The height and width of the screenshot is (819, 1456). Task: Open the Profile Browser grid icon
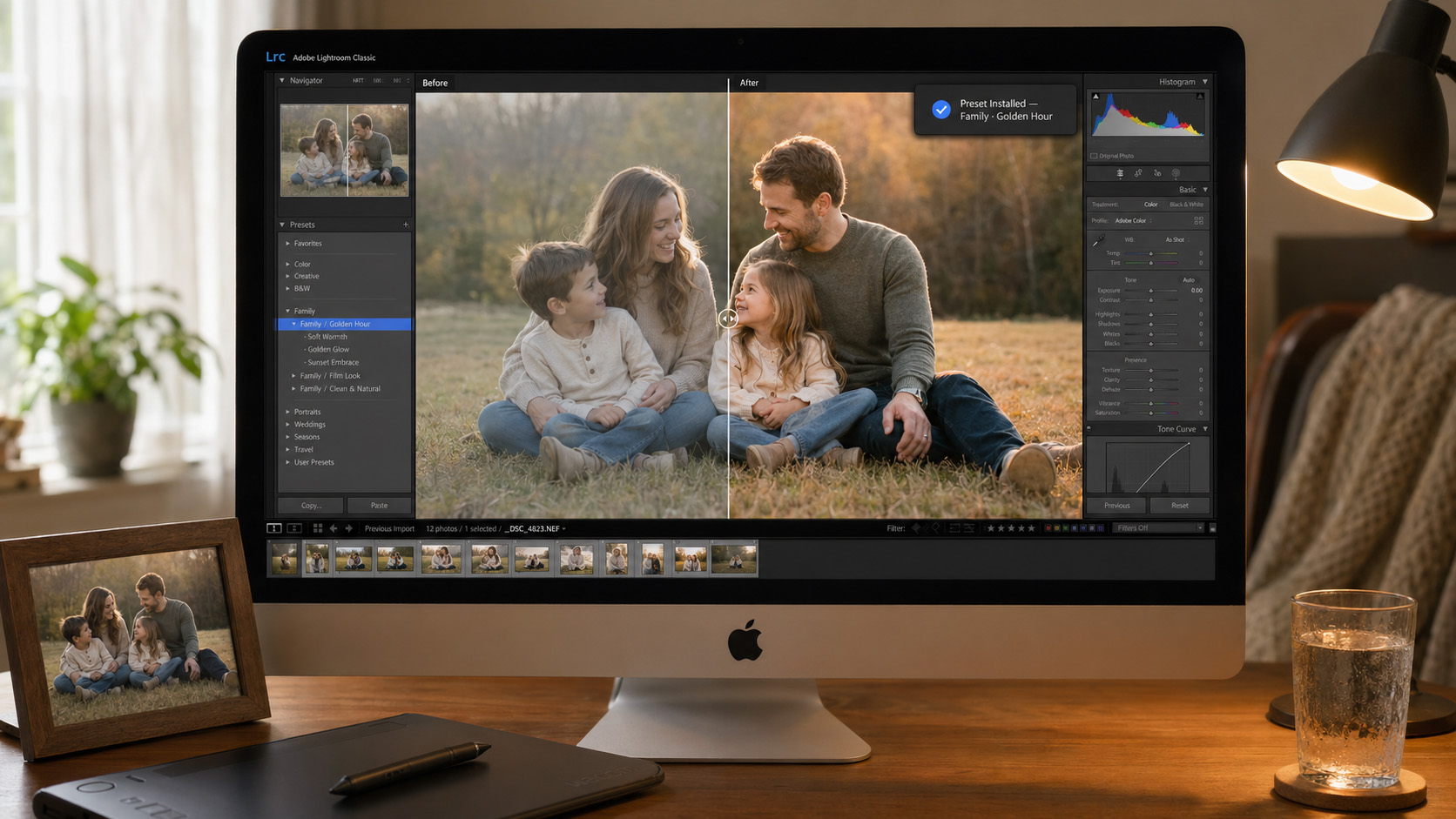(1199, 220)
